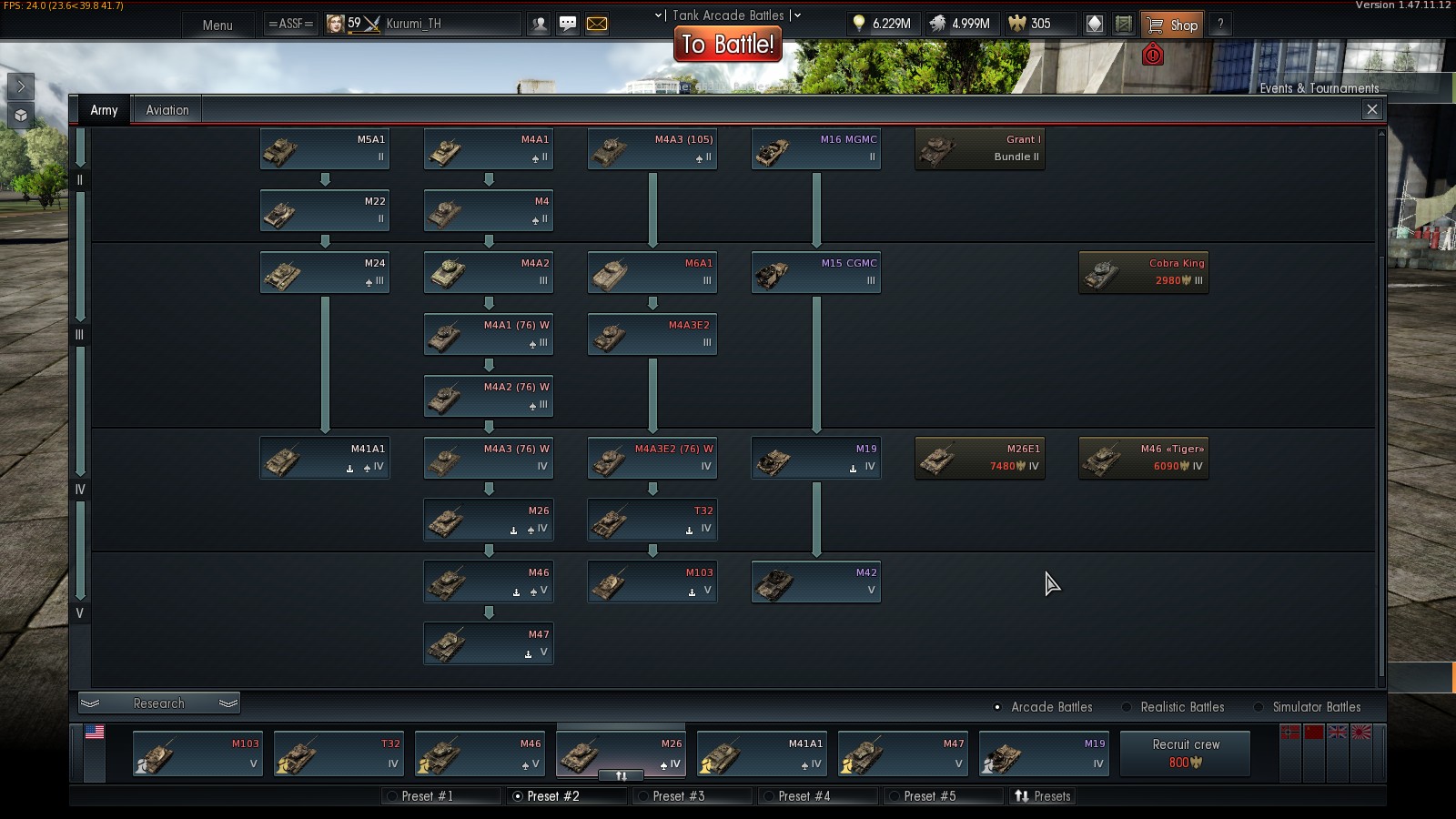The height and width of the screenshot is (819, 1456).
Task: Select the M24 tank card in rank III
Action: click(325, 273)
